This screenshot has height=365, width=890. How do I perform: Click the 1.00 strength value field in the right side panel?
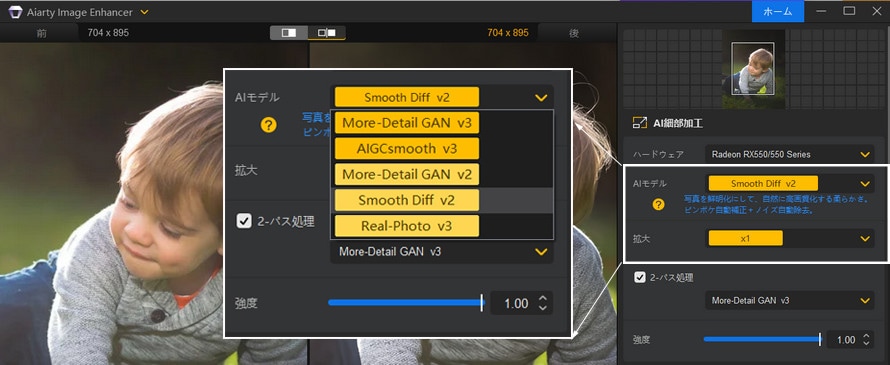pos(845,339)
